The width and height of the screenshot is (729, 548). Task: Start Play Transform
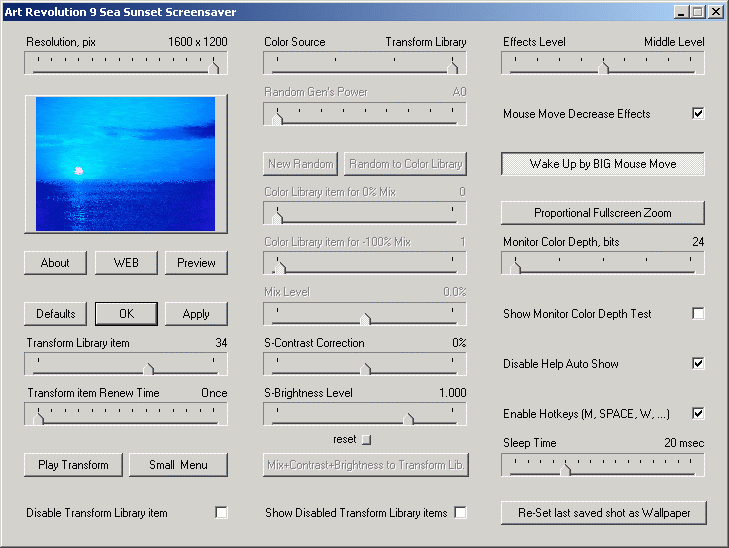click(73, 465)
